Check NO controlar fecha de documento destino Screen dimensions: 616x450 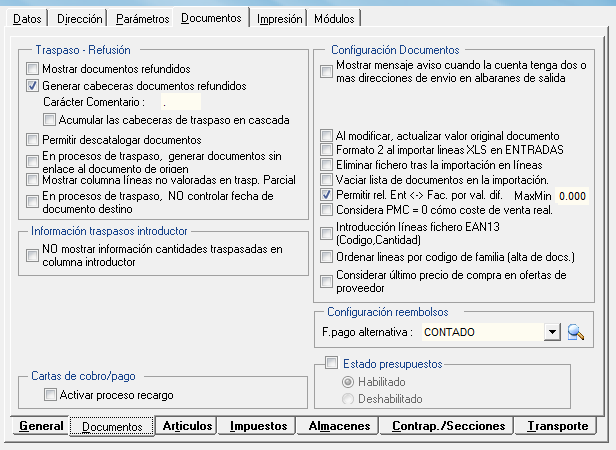[x=32, y=202]
